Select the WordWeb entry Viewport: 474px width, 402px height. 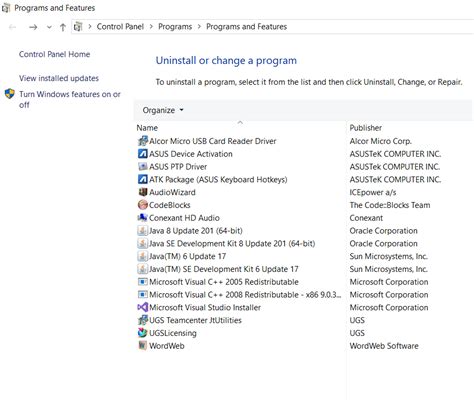tap(166, 345)
